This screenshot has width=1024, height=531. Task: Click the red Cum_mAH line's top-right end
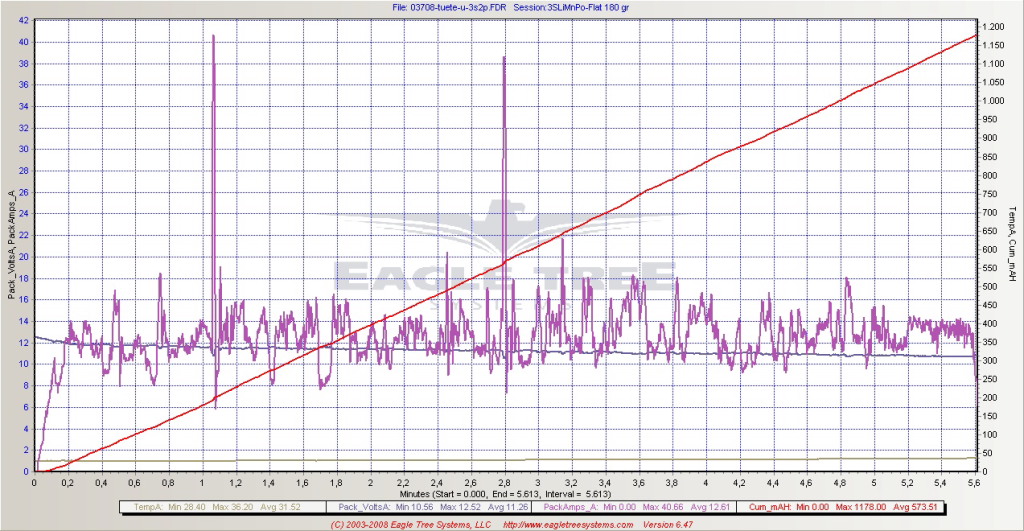[x=975, y=35]
